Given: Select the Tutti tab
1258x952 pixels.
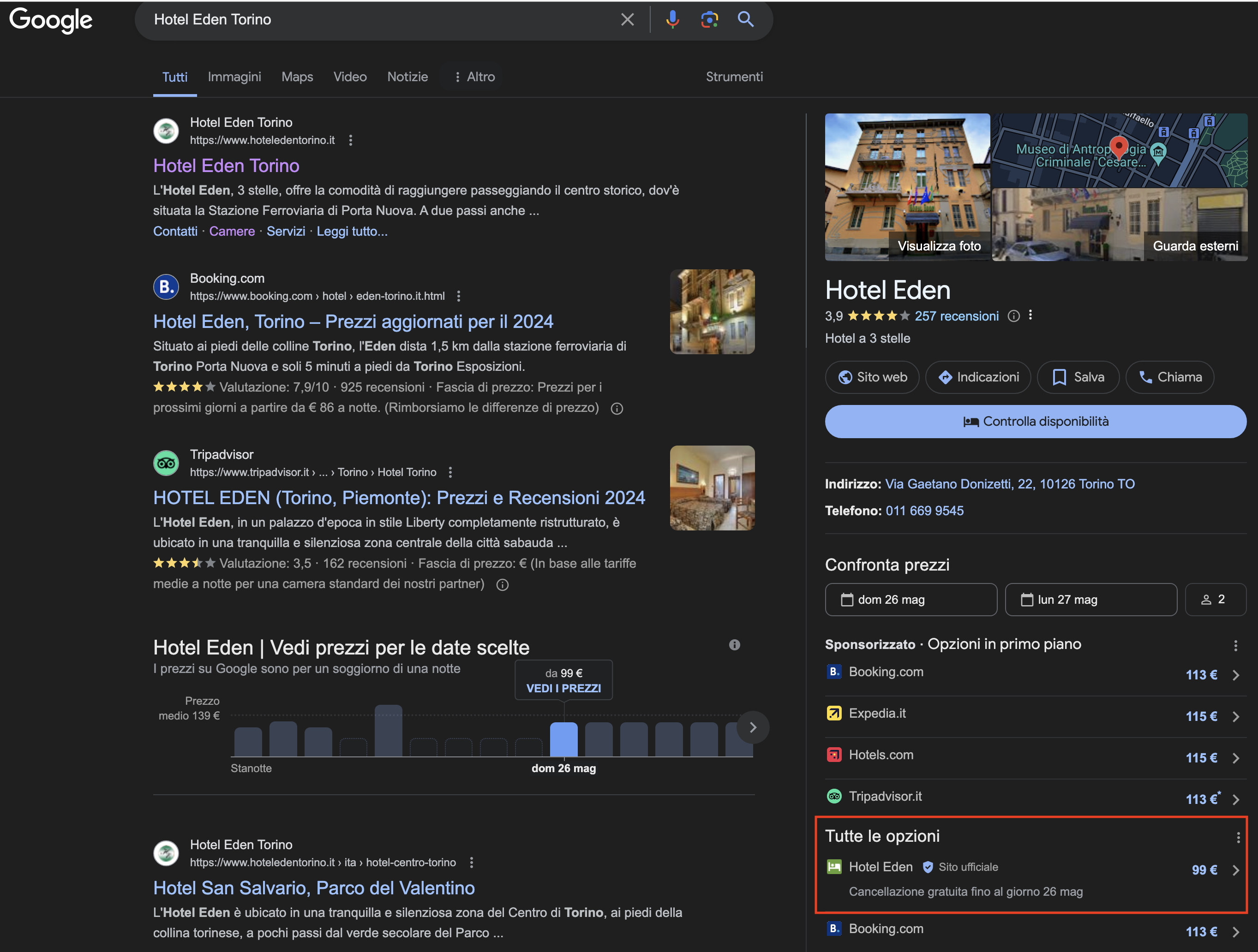Looking at the screenshot, I should [x=174, y=77].
